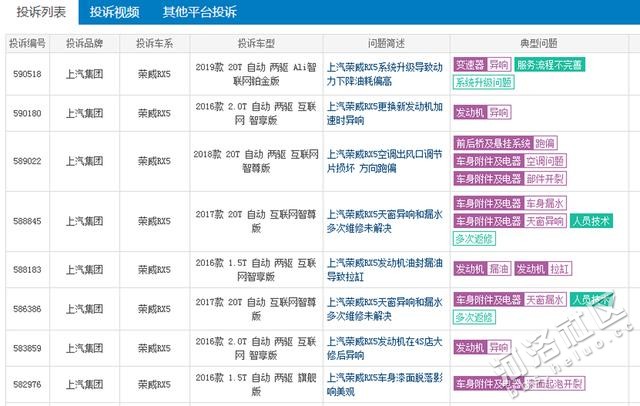Open the 其他平台投诉 tab
Viewport: 640px width, 406px height.
(x=200, y=12)
